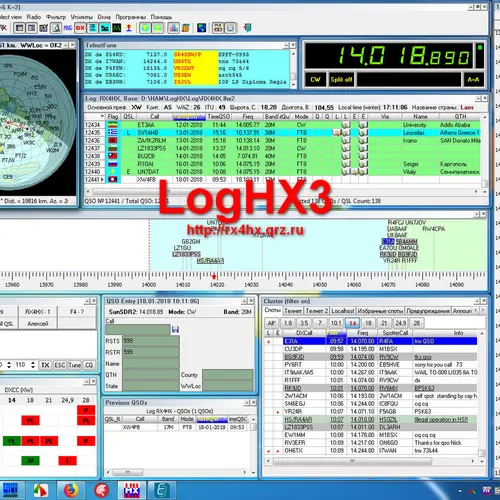Toggle the 14 band filter in Cluster
The height and width of the screenshot is (500, 500).
pos(352,323)
